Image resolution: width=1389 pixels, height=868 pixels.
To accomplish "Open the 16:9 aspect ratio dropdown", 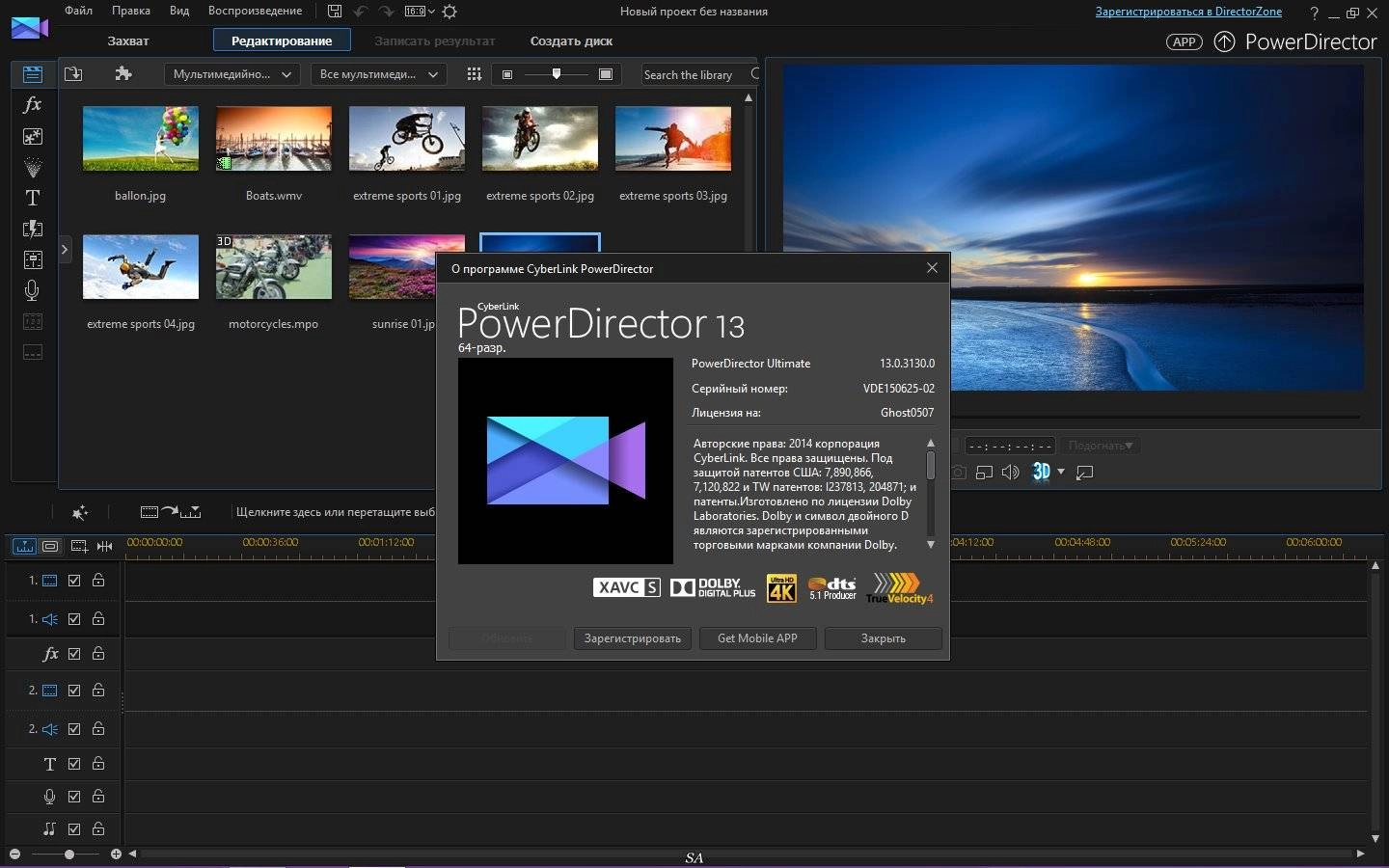I will [420, 12].
